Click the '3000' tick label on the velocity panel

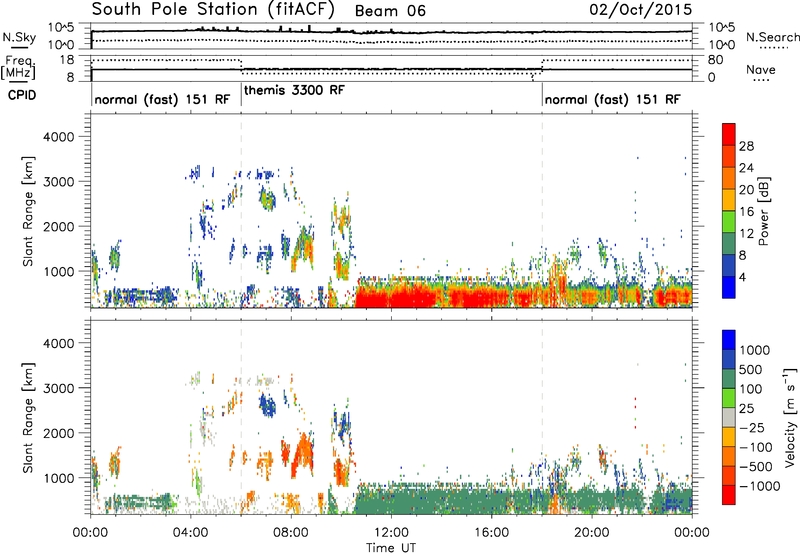click(58, 388)
